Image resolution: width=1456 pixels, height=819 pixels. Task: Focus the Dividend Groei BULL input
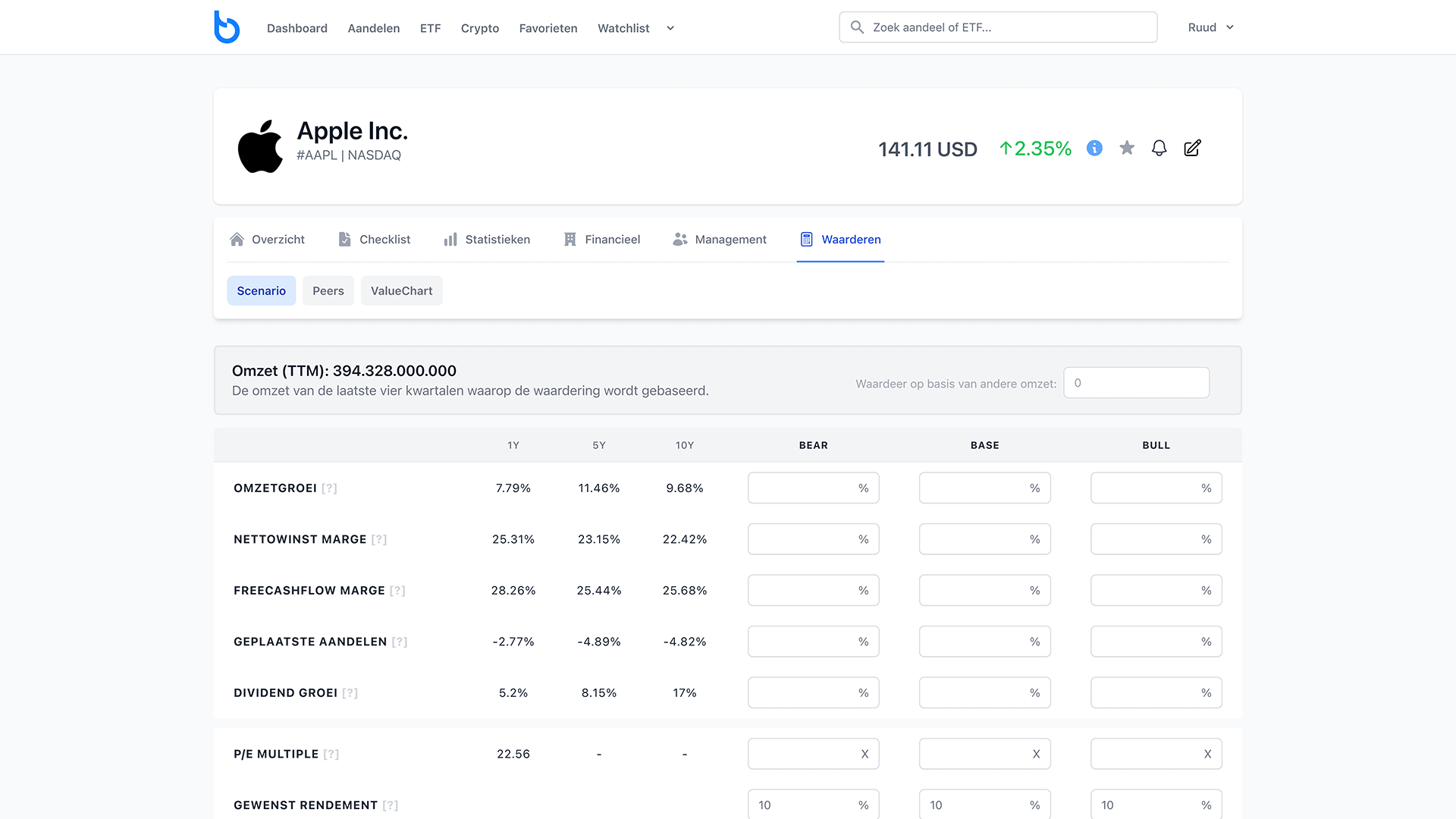1156,693
